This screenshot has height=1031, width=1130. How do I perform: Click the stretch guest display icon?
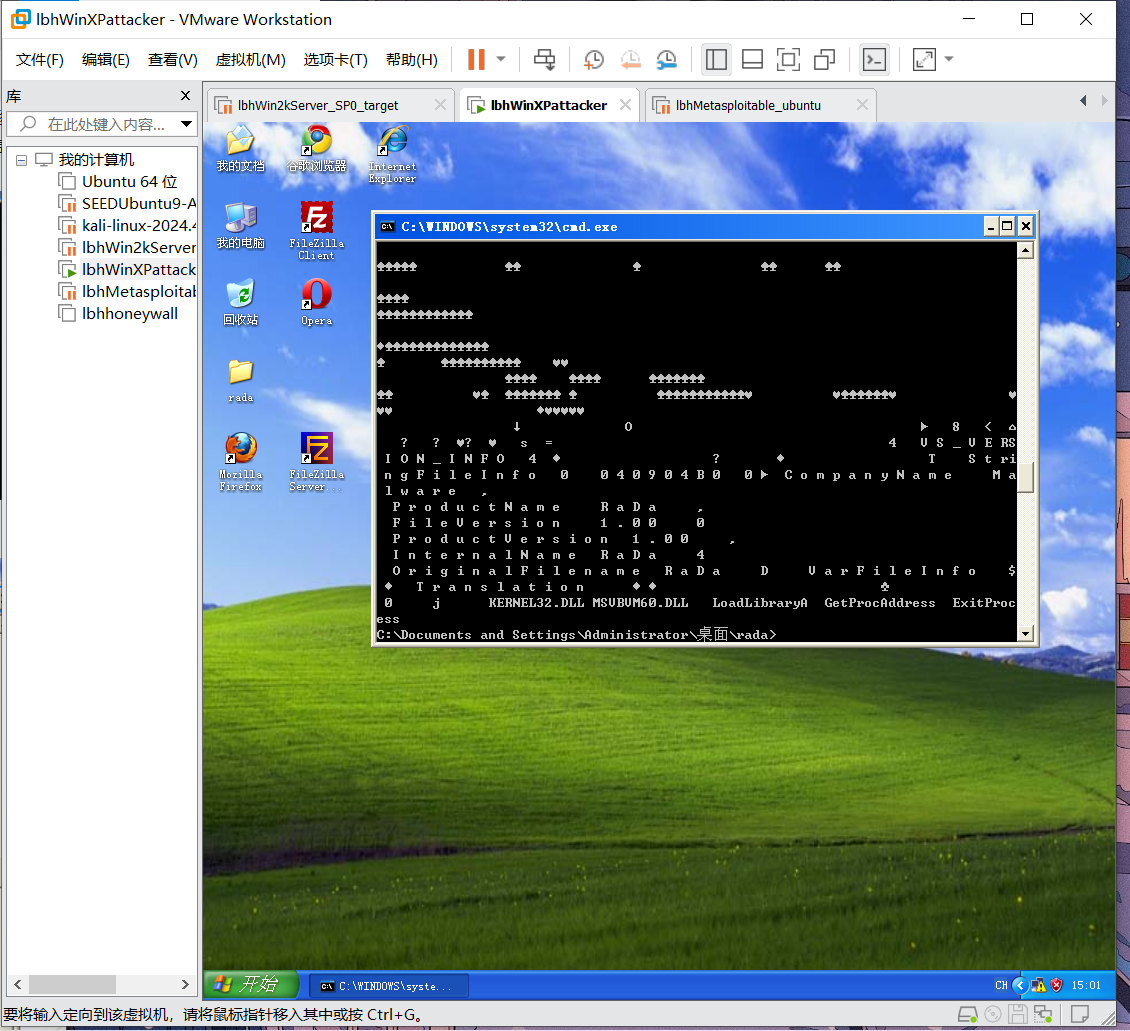click(x=924, y=59)
